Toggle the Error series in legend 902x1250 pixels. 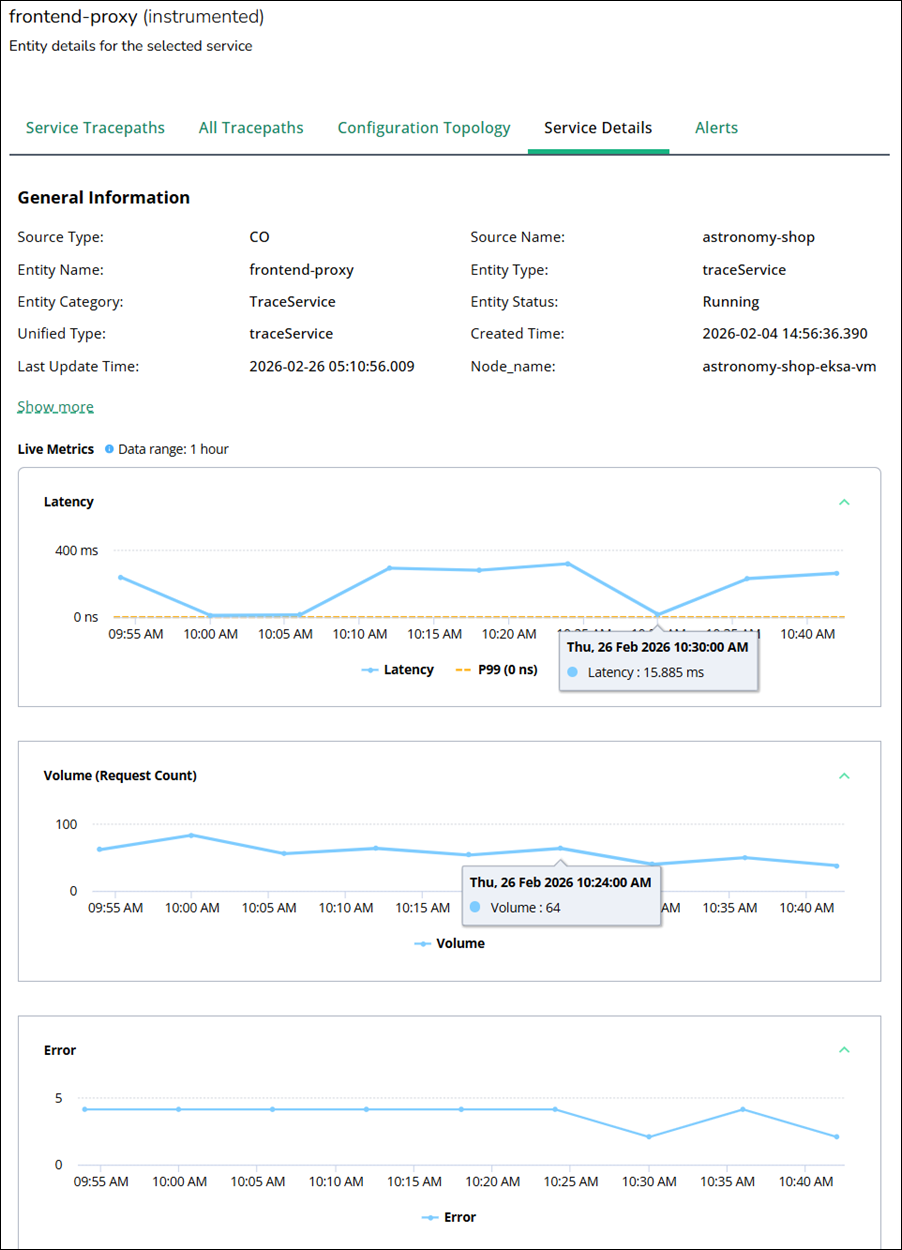[x=449, y=1217]
